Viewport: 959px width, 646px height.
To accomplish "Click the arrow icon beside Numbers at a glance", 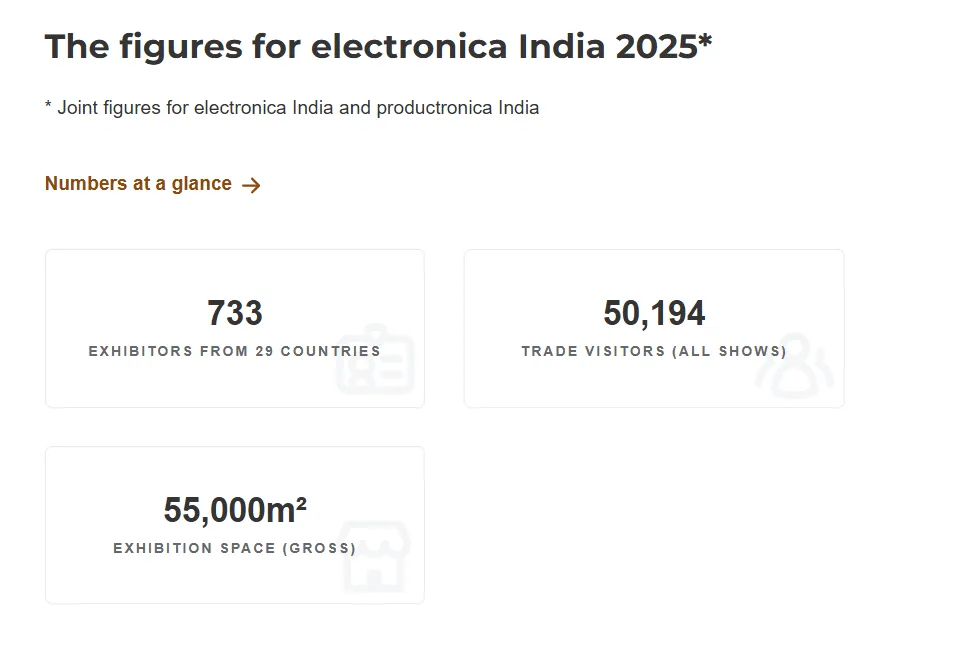I will click(251, 185).
